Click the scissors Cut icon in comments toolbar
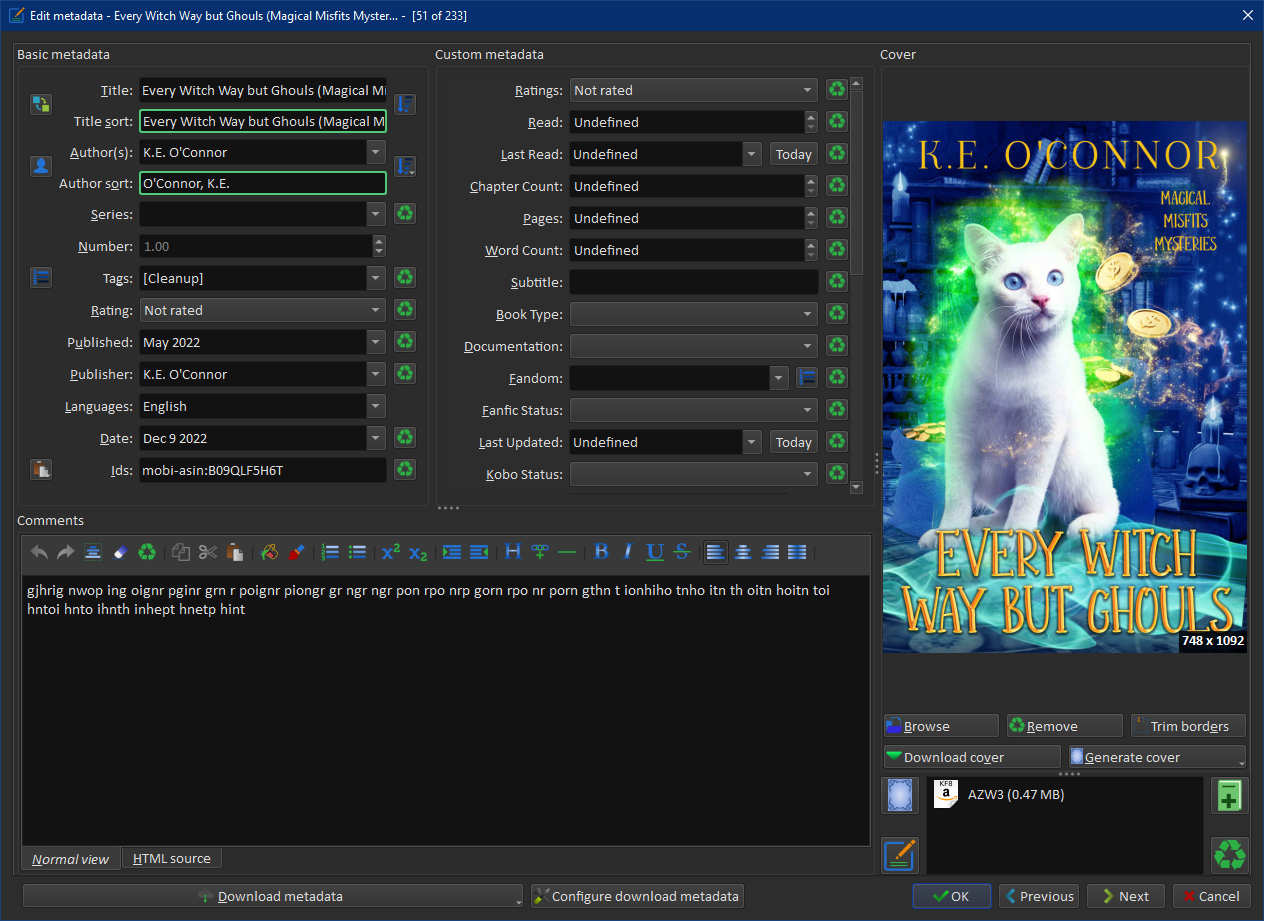1264x921 pixels. [208, 552]
